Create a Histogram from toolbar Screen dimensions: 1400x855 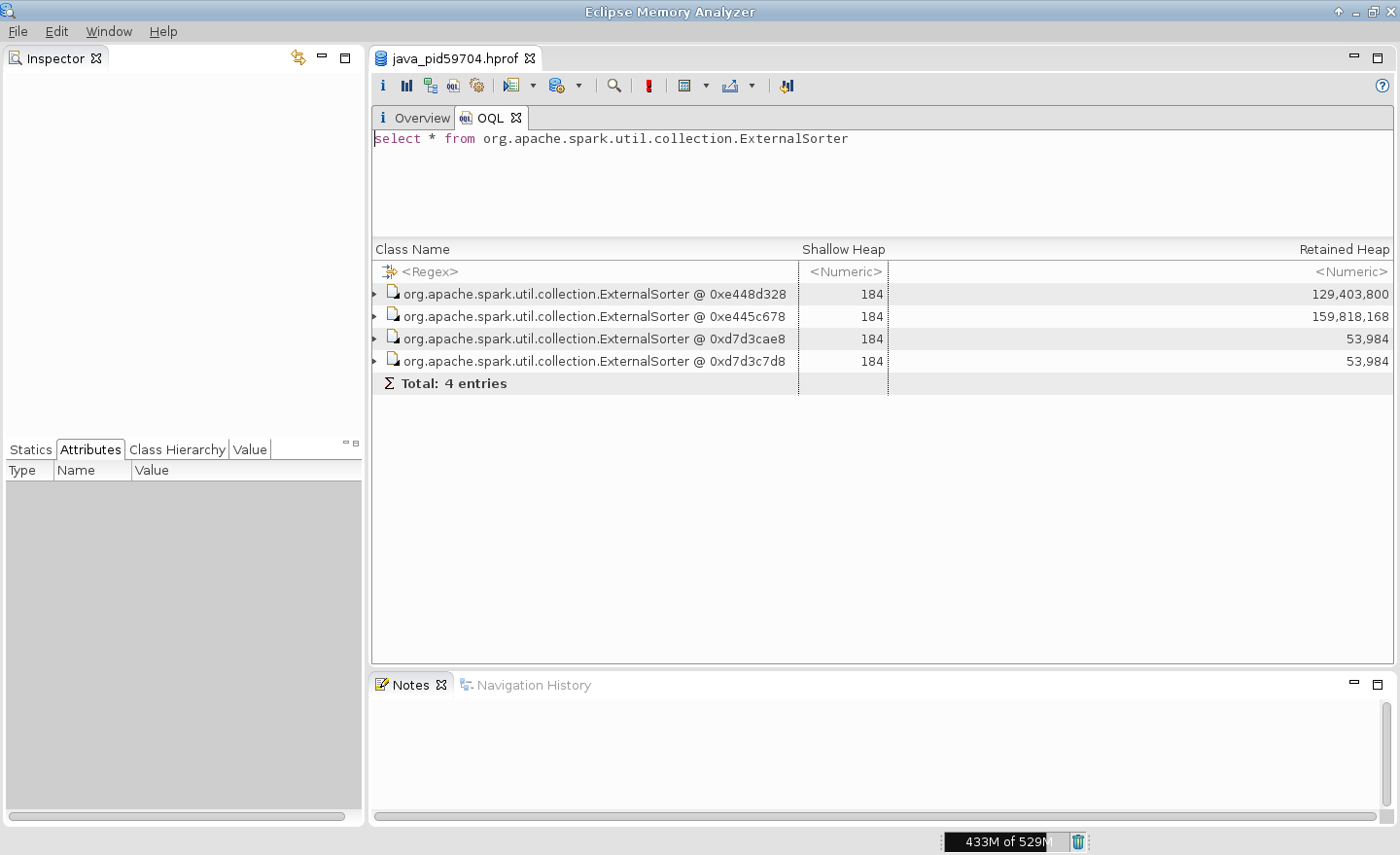pyautogui.click(x=406, y=86)
